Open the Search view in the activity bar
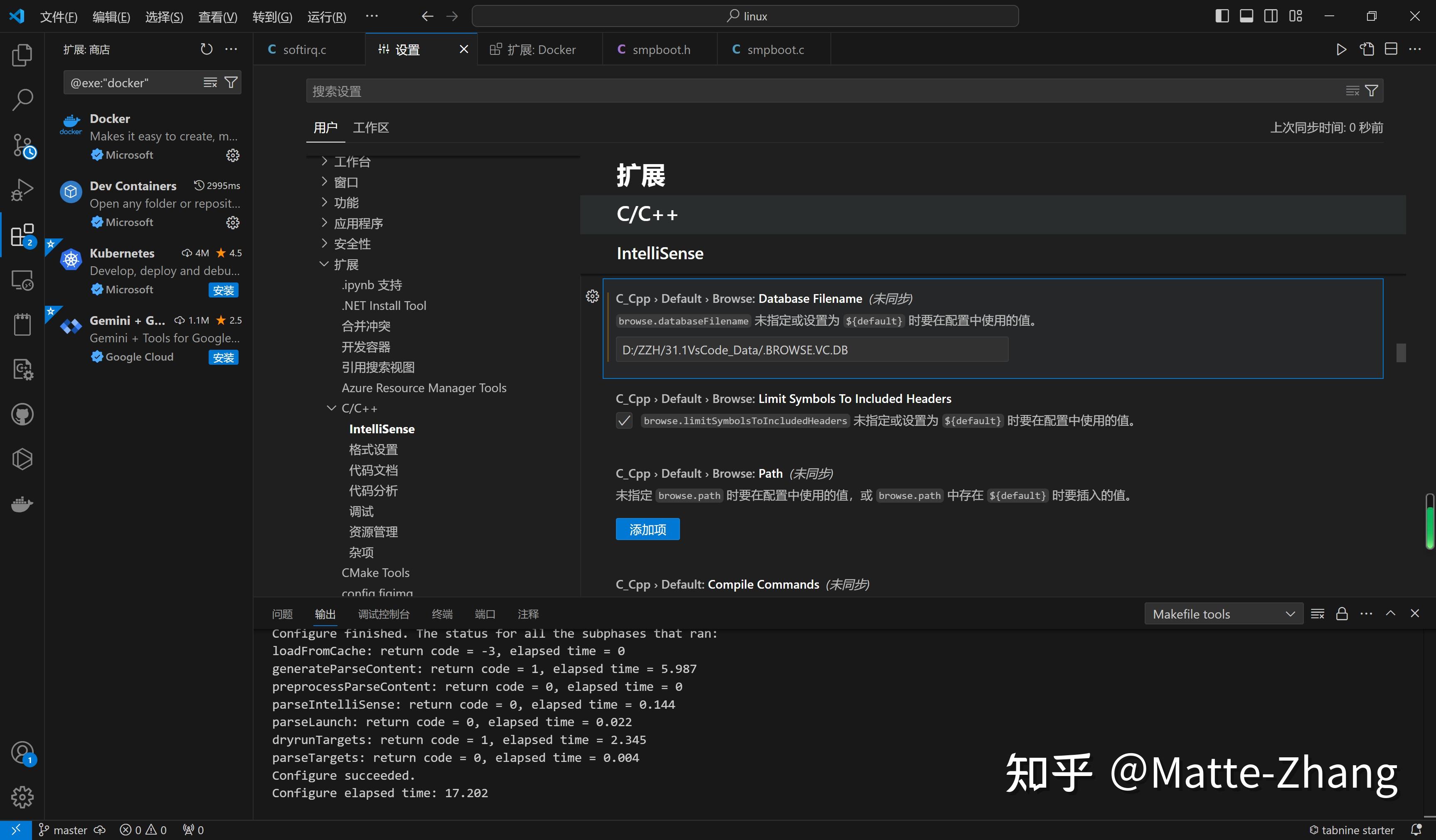This screenshot has height=840, width=1436. click(x=22, y=99)
